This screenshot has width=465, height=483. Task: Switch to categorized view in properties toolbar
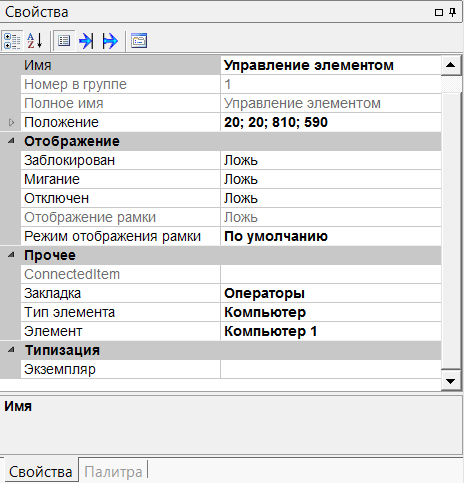[x=12, y=41]
